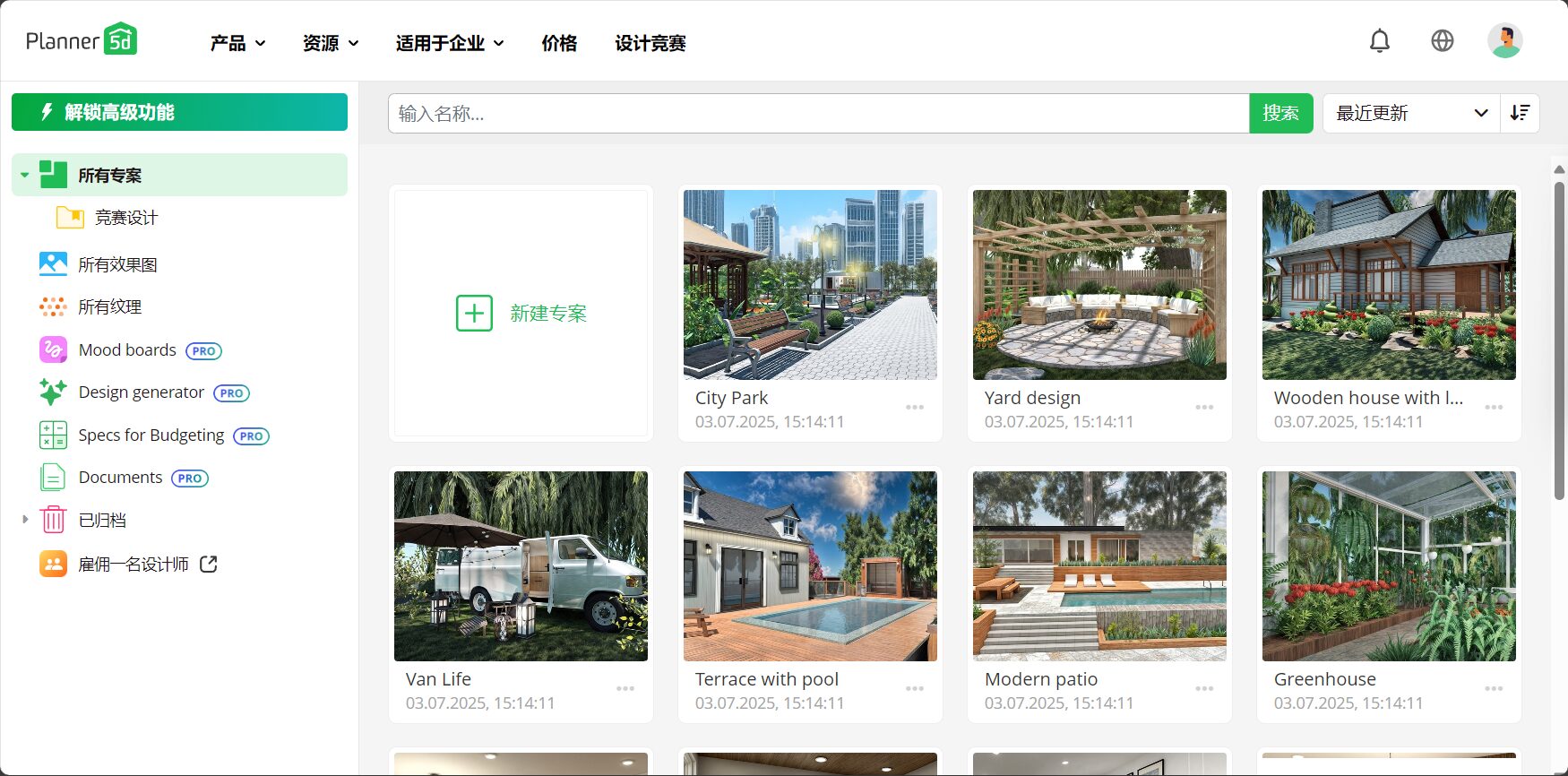Click the globe language icon

pos(1443,40)
